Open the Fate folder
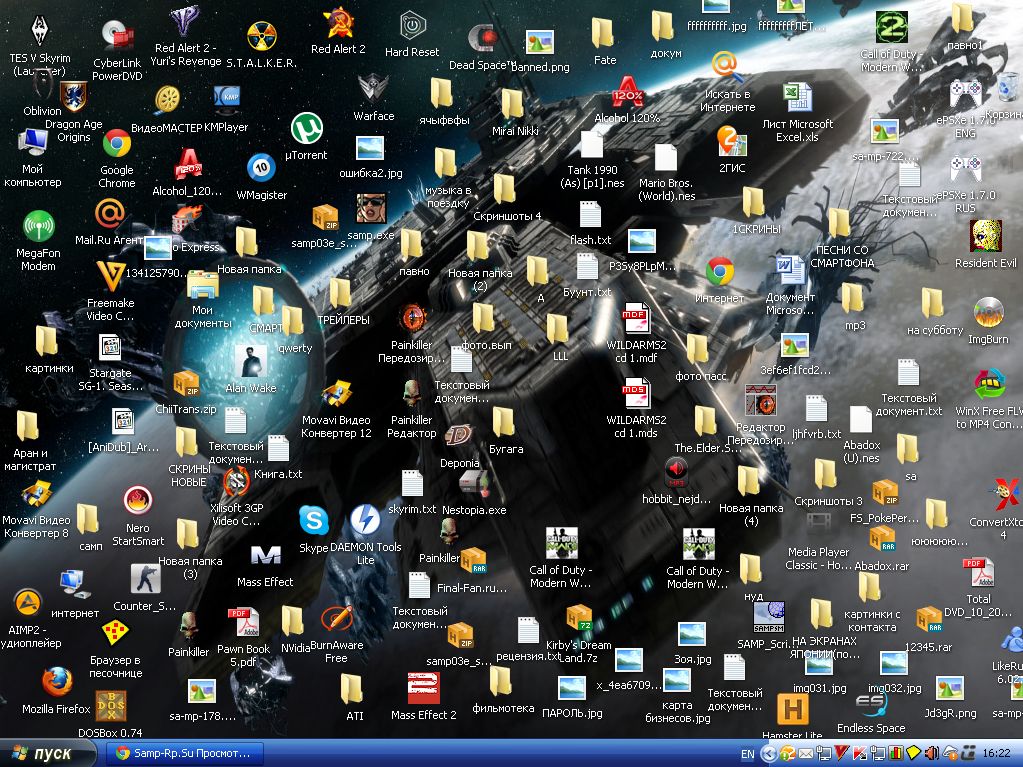This screenshot has height=767, width=1023. tap(603, 34)
